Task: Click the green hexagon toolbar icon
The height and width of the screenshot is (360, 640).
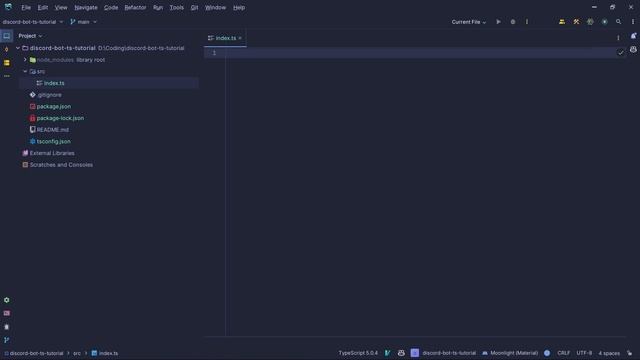Action: (590, 22)
